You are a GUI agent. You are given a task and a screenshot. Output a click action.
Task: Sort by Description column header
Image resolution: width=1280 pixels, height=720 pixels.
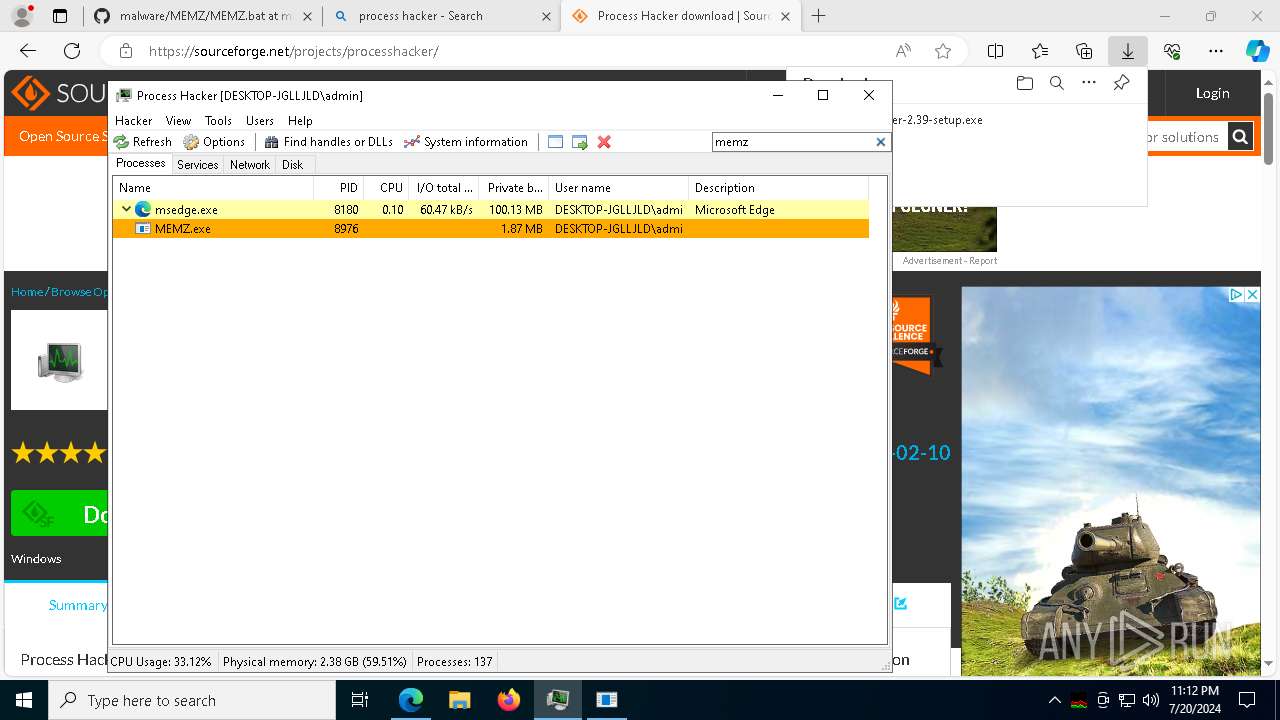point(778,187)
